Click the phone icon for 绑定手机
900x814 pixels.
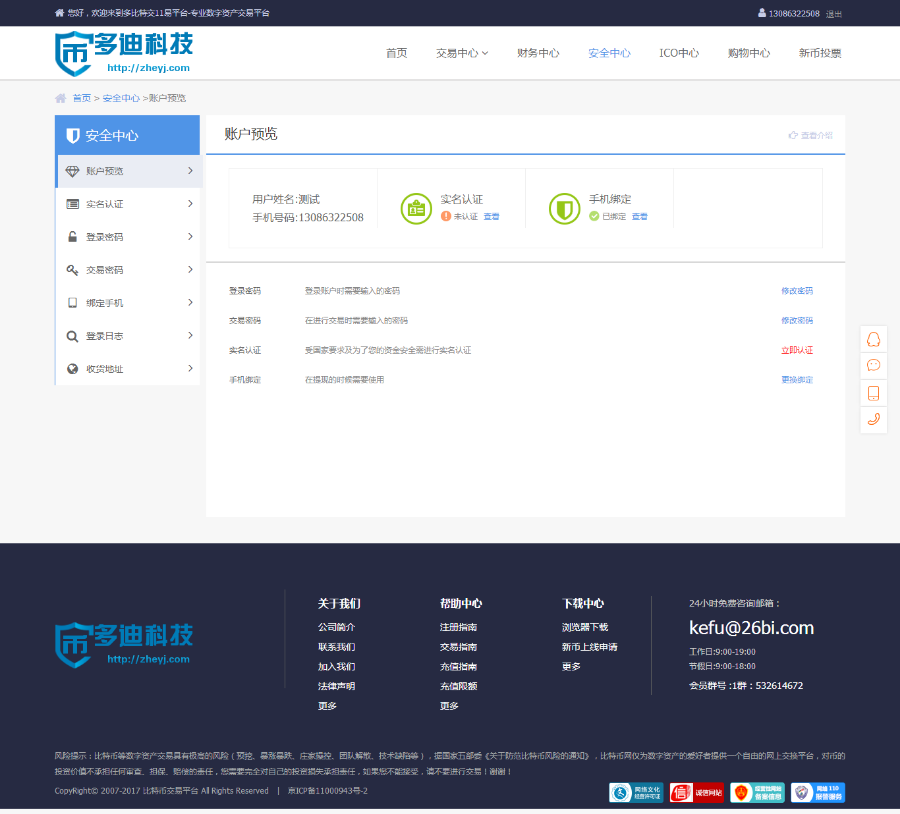click(x=72, y=303)
